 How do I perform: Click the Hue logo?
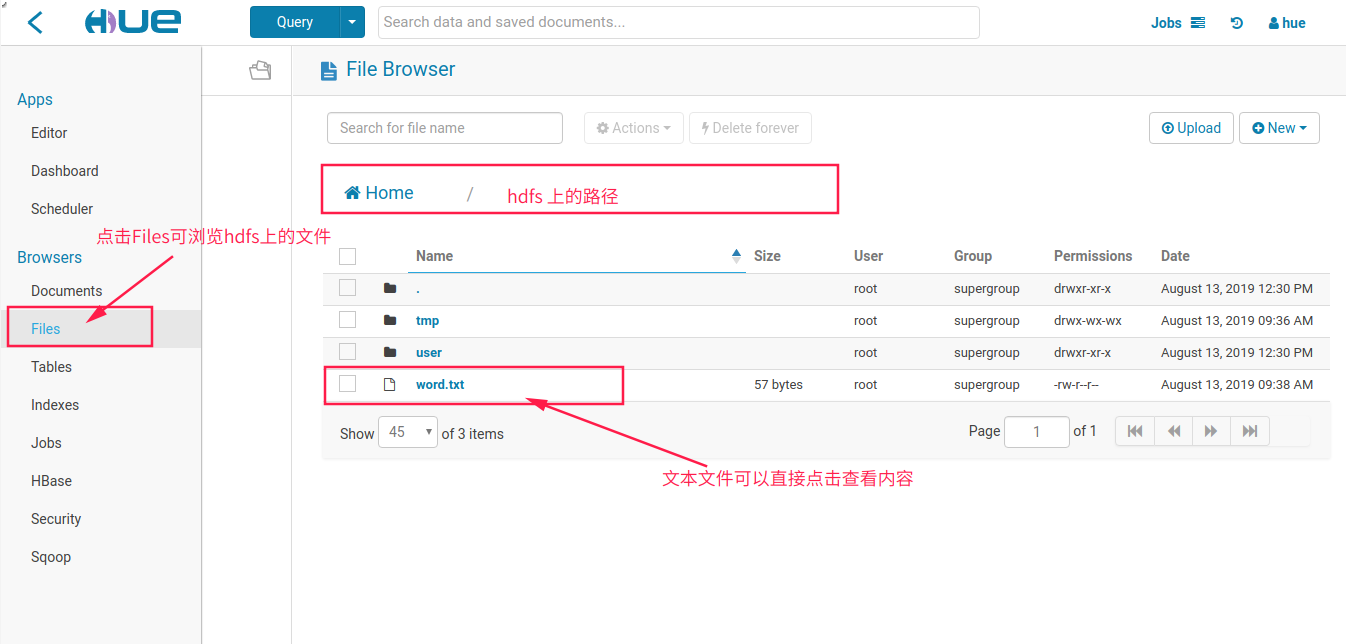132,22
